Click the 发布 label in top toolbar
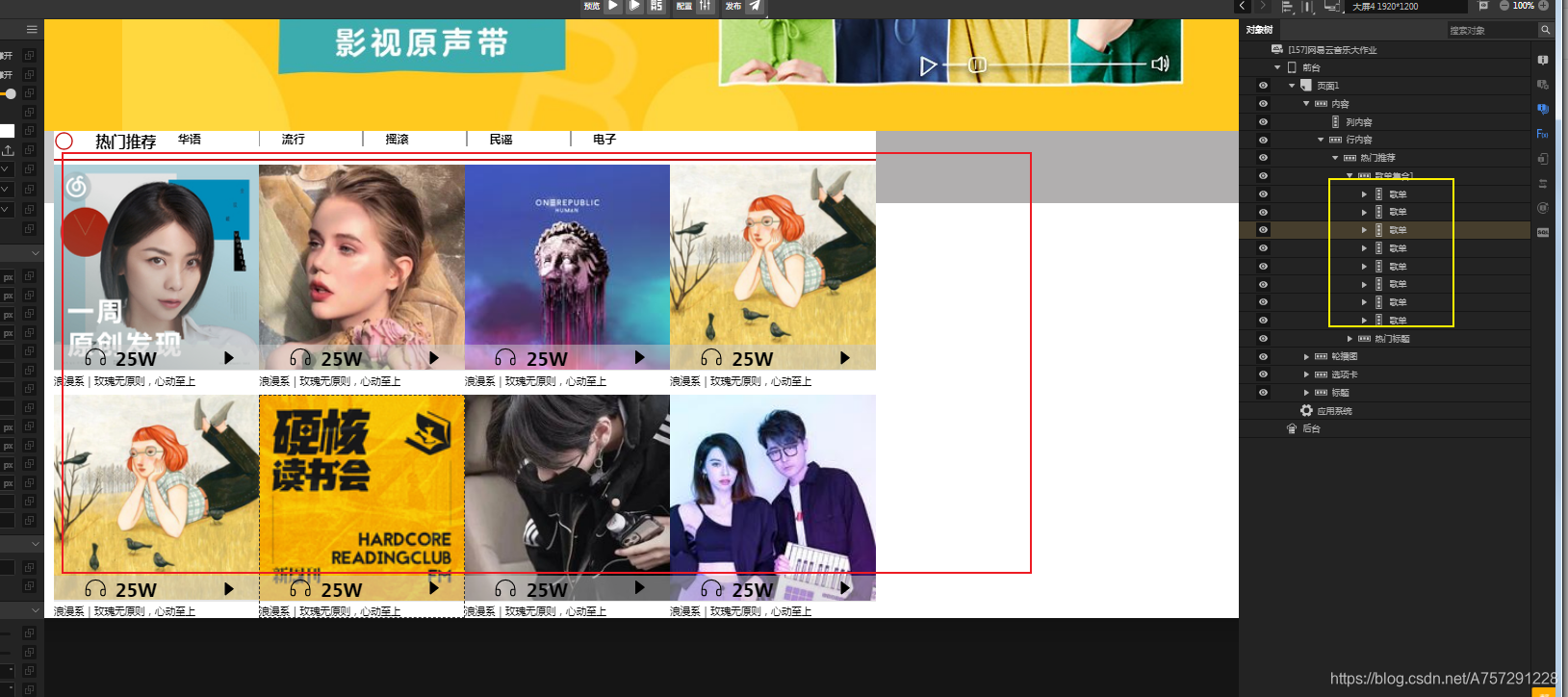 point(733,6)
